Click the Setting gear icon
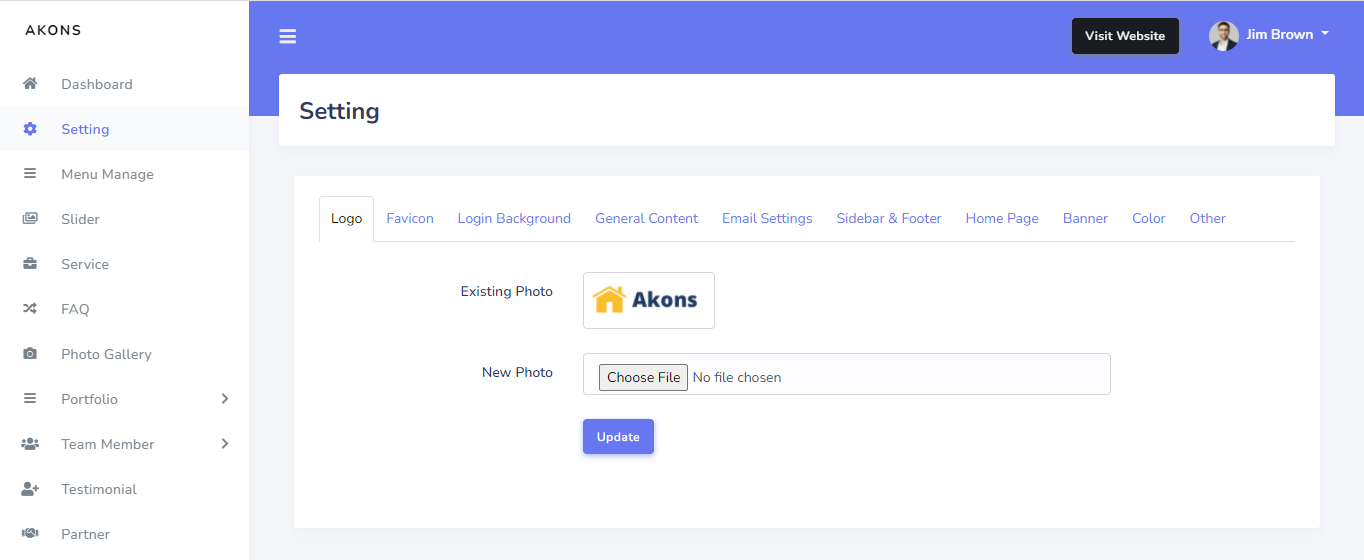Image resolution: width=1364 pixels, height=560 pixels. pos(30,129)
